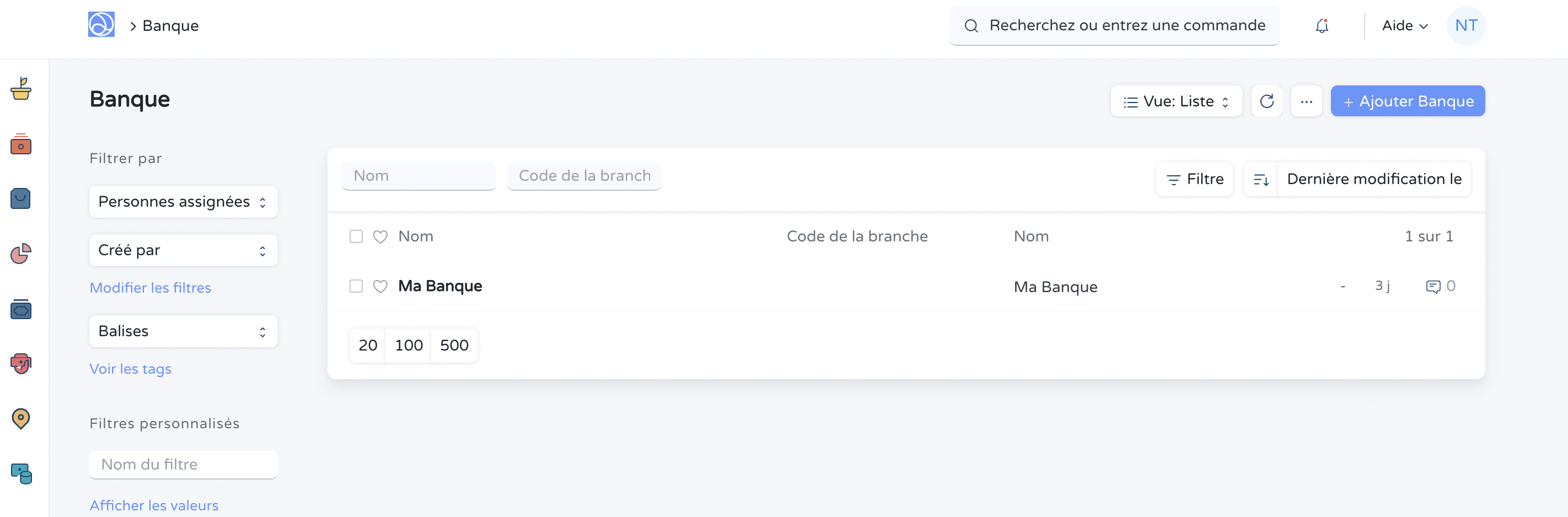Set page size to 100 rows
Screen dimensions: 1568x517
408,345
